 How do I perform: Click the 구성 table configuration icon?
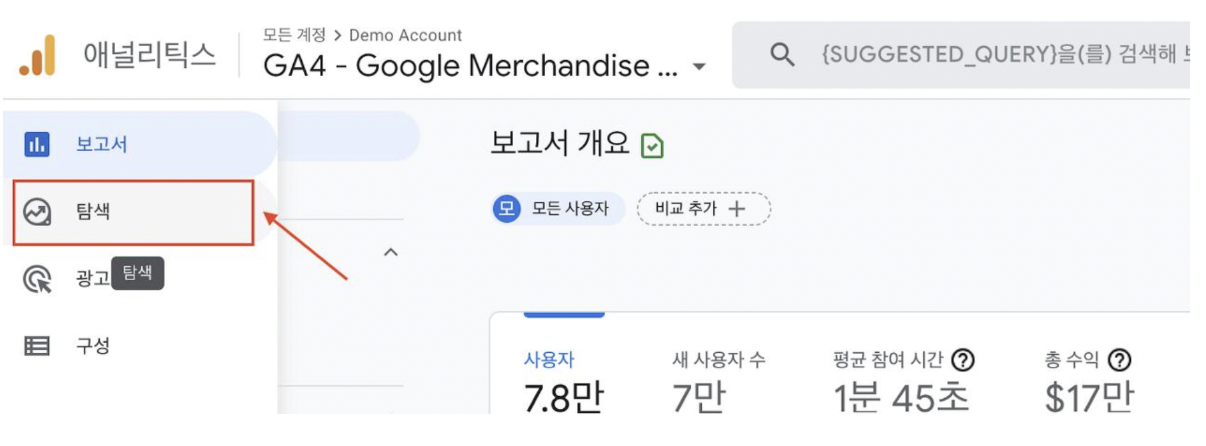pos(37,346)
